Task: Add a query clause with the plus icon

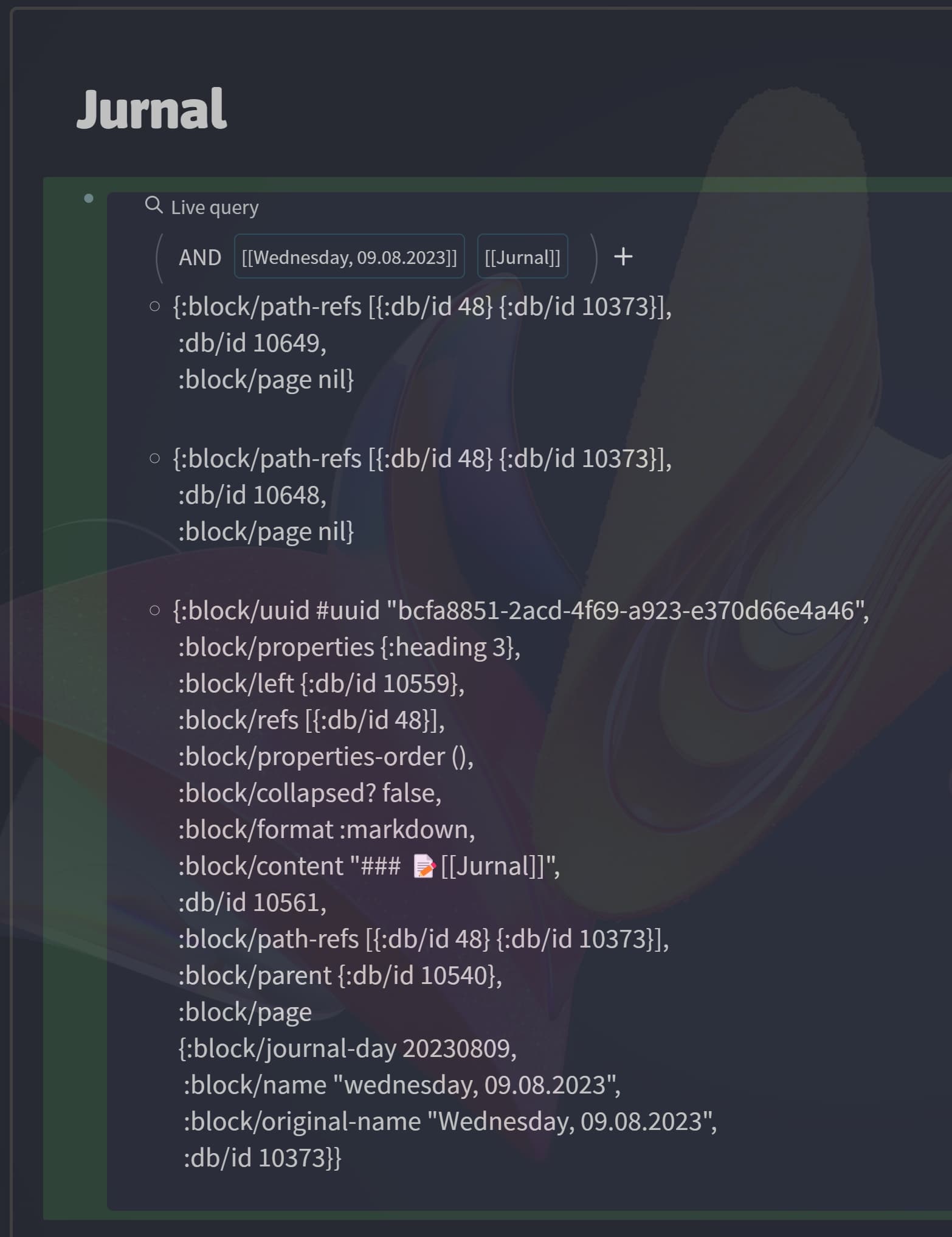Action: tap(623, 257)
